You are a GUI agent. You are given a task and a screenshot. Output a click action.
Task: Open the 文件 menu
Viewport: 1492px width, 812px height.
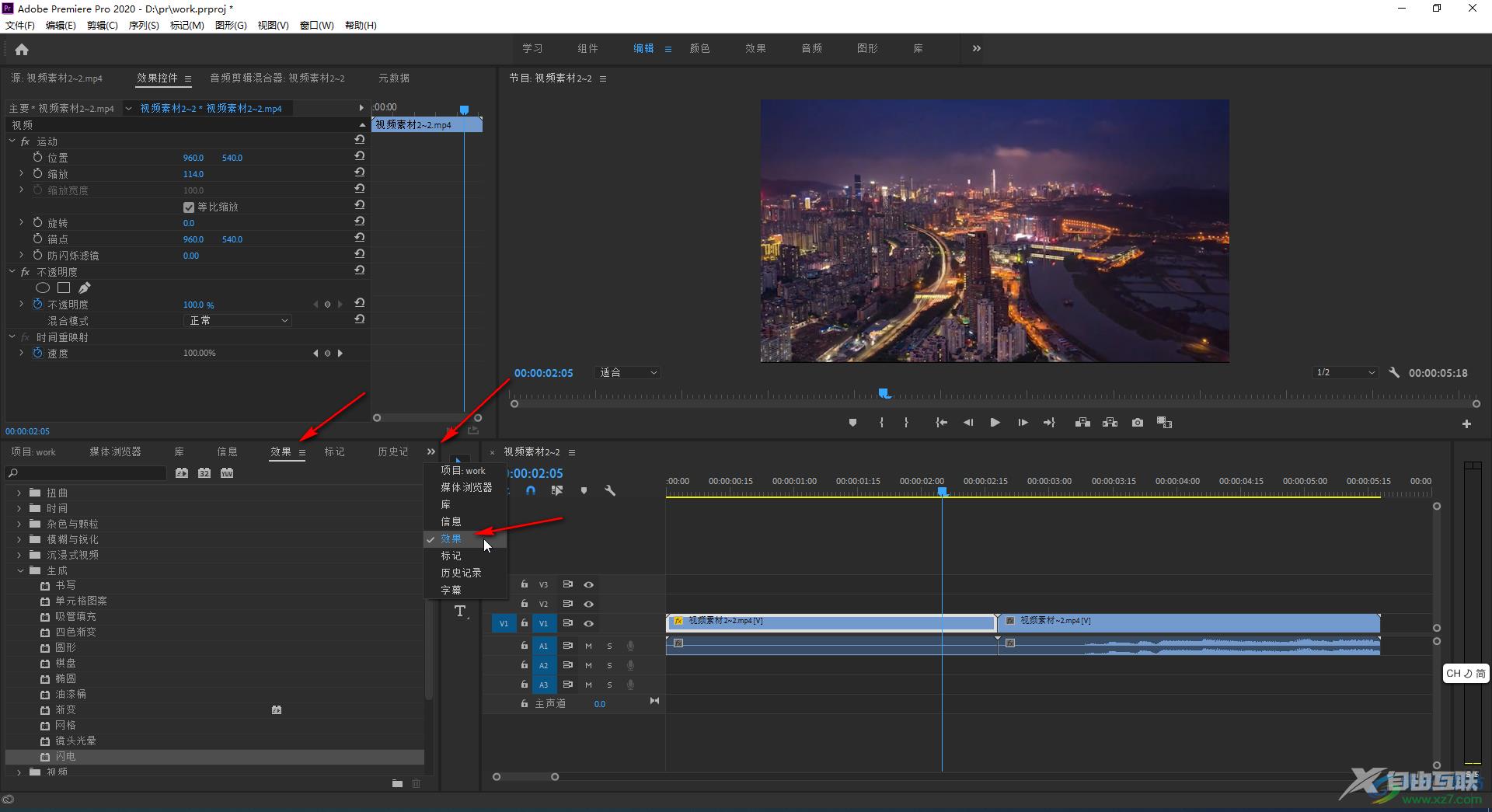(x=20, y=25)
